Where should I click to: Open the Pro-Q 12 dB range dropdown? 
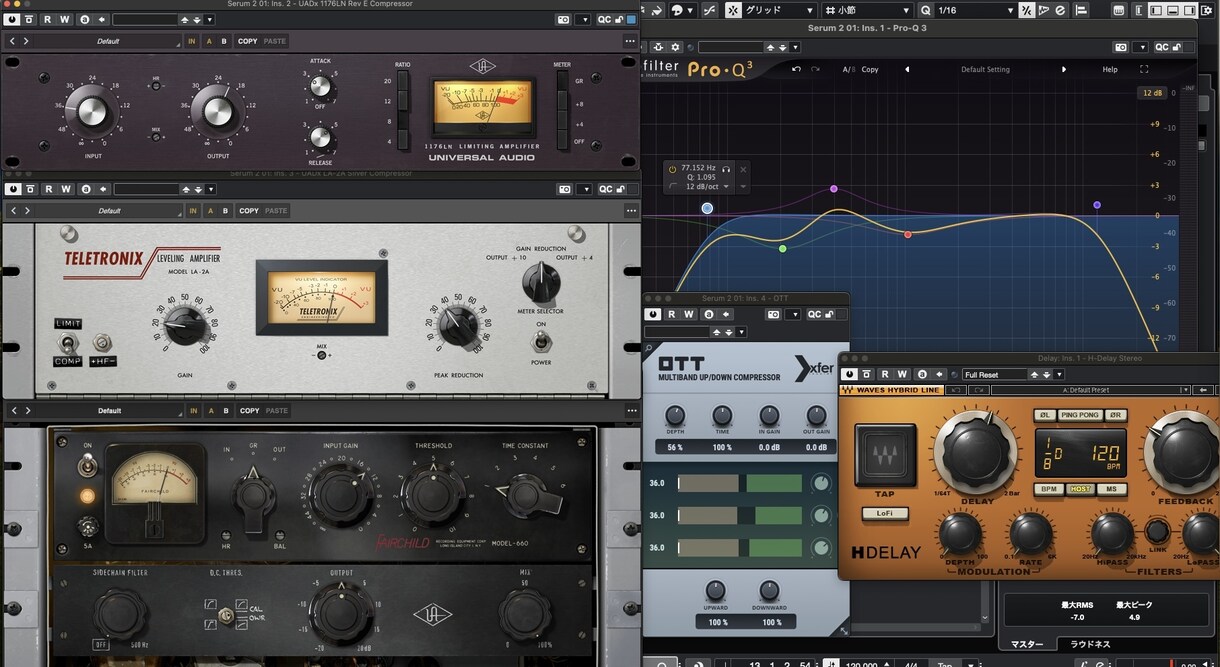pyautogui.click(x=1150, y=93)
